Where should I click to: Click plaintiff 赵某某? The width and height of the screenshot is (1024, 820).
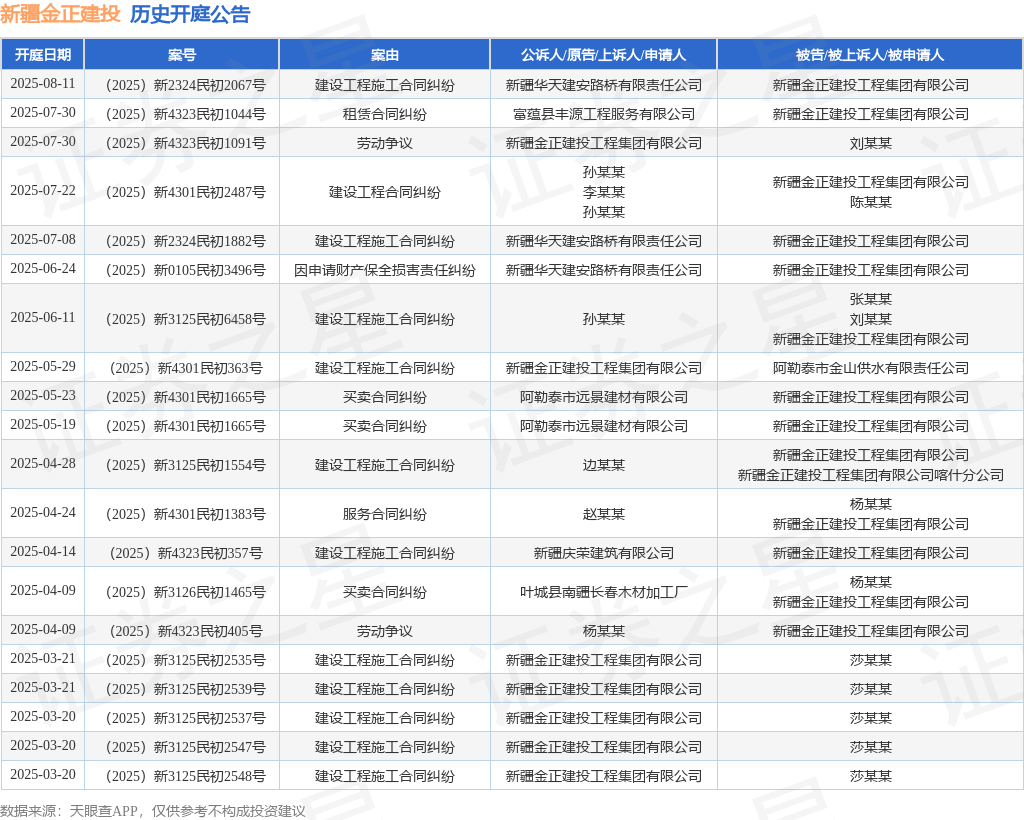point(603,514)
